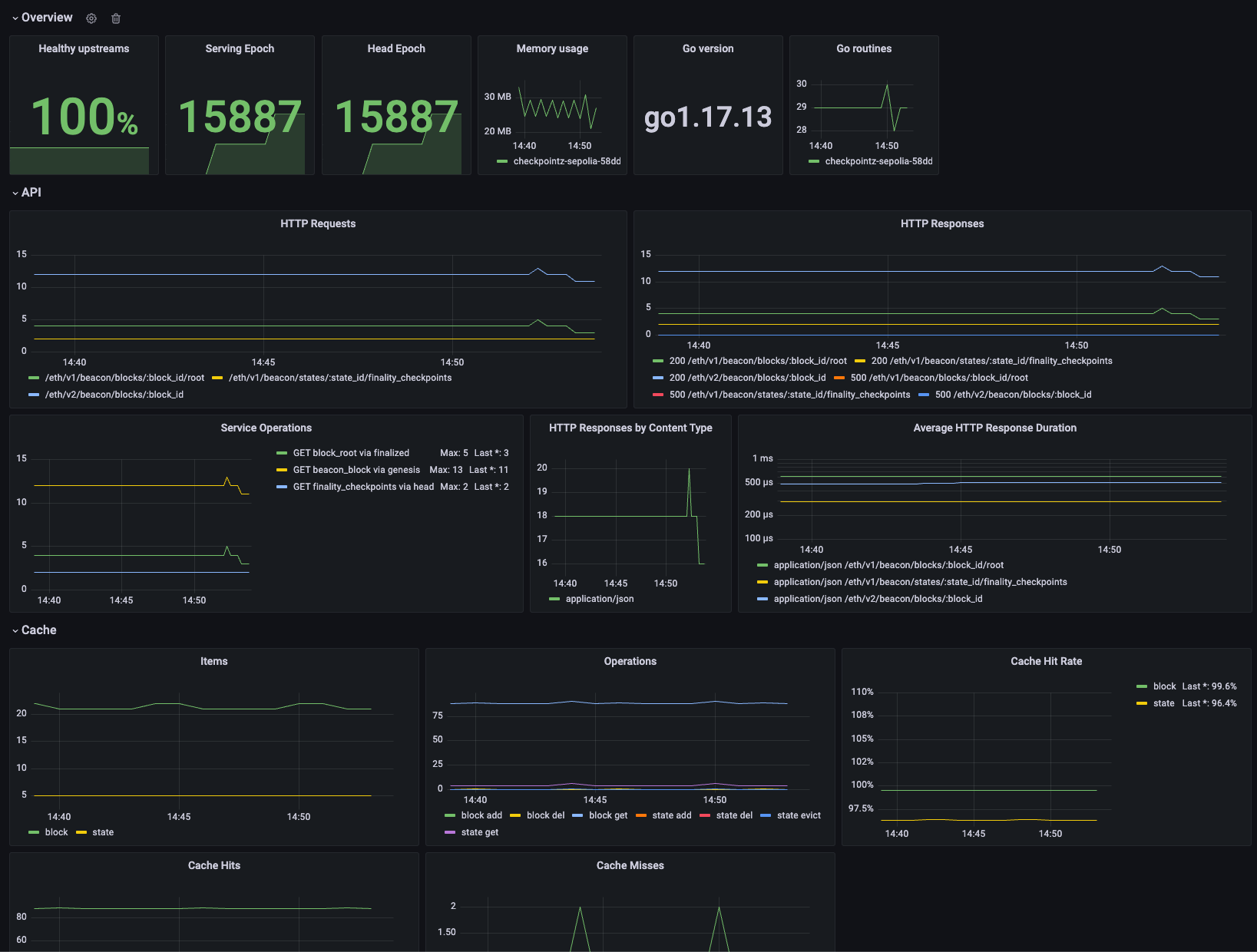Delete the Overview row with trash icon
Screen dimensions: 1257x952
[116, 18]
